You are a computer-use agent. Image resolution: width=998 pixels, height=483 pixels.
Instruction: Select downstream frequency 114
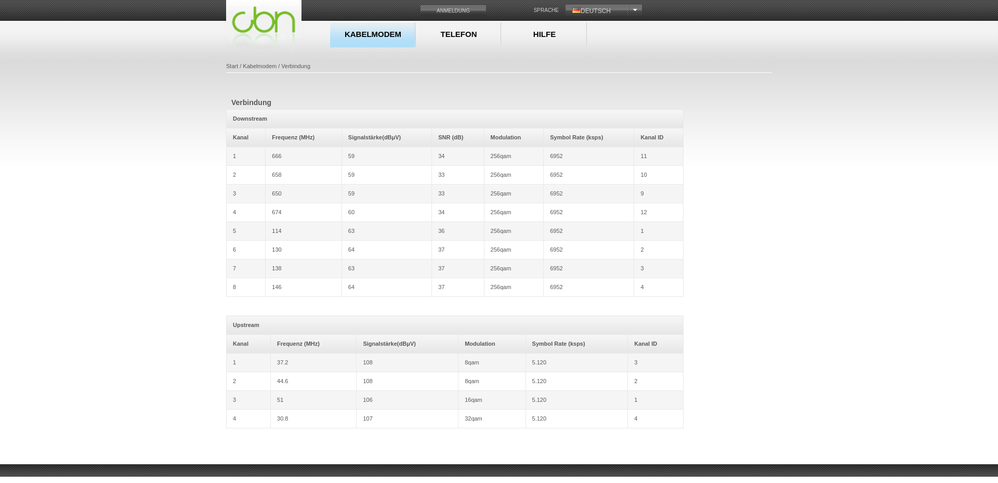tap(276, 231)
